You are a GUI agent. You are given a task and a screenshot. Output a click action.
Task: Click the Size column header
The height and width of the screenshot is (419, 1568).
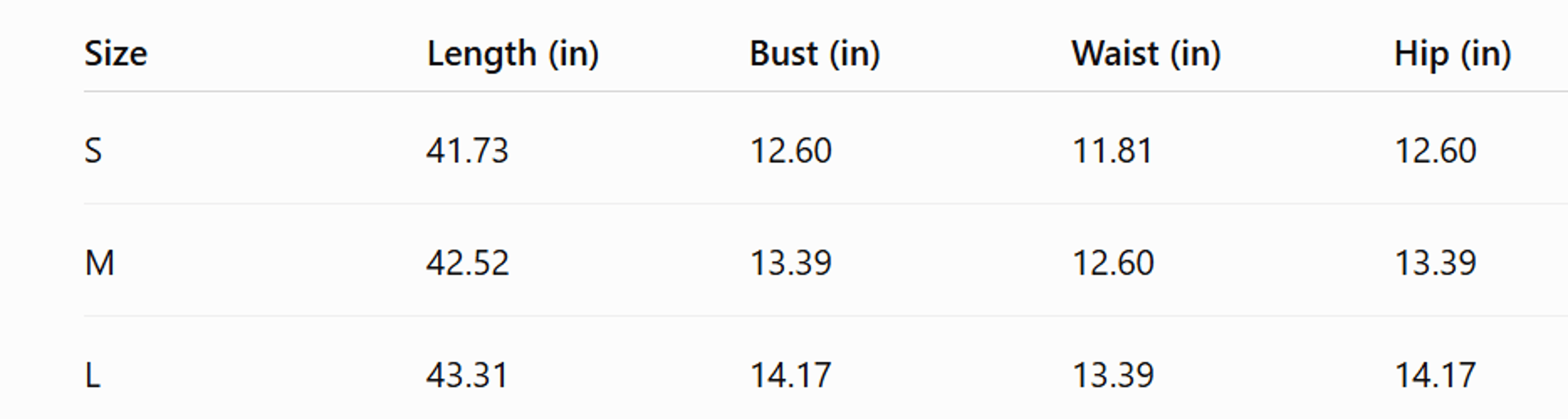[x=116, y=53]
